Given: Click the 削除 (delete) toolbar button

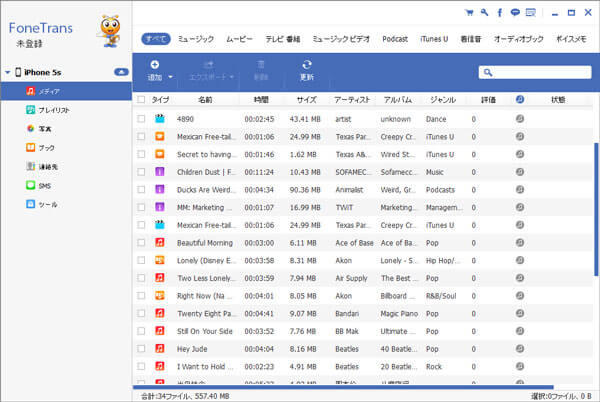Looking at the screenshot, I should pyautogui.click(x=261, y=70).
